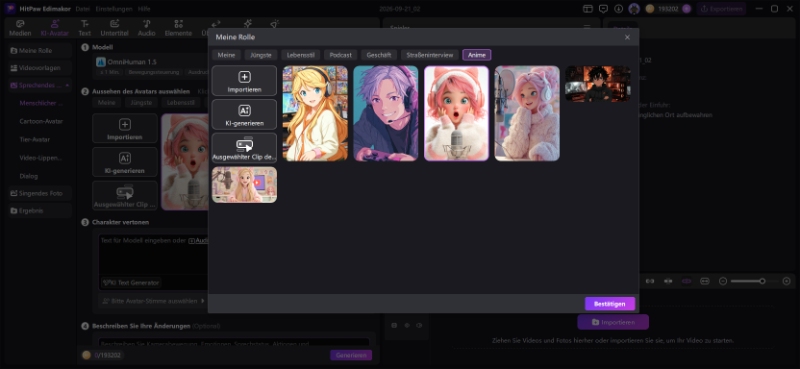
Task: Click the Text für Modell eingeben field
Action: point(153,254)
